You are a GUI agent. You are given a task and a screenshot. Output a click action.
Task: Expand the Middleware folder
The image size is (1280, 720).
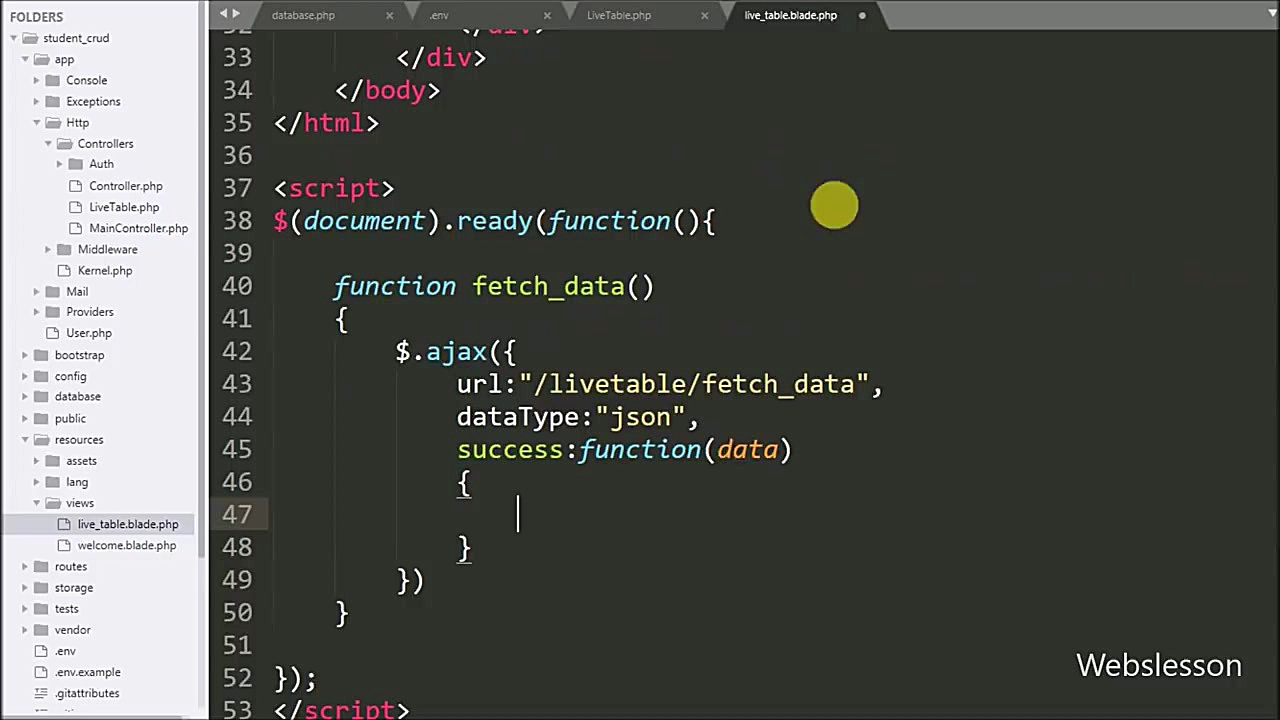[x=48, y=250]
